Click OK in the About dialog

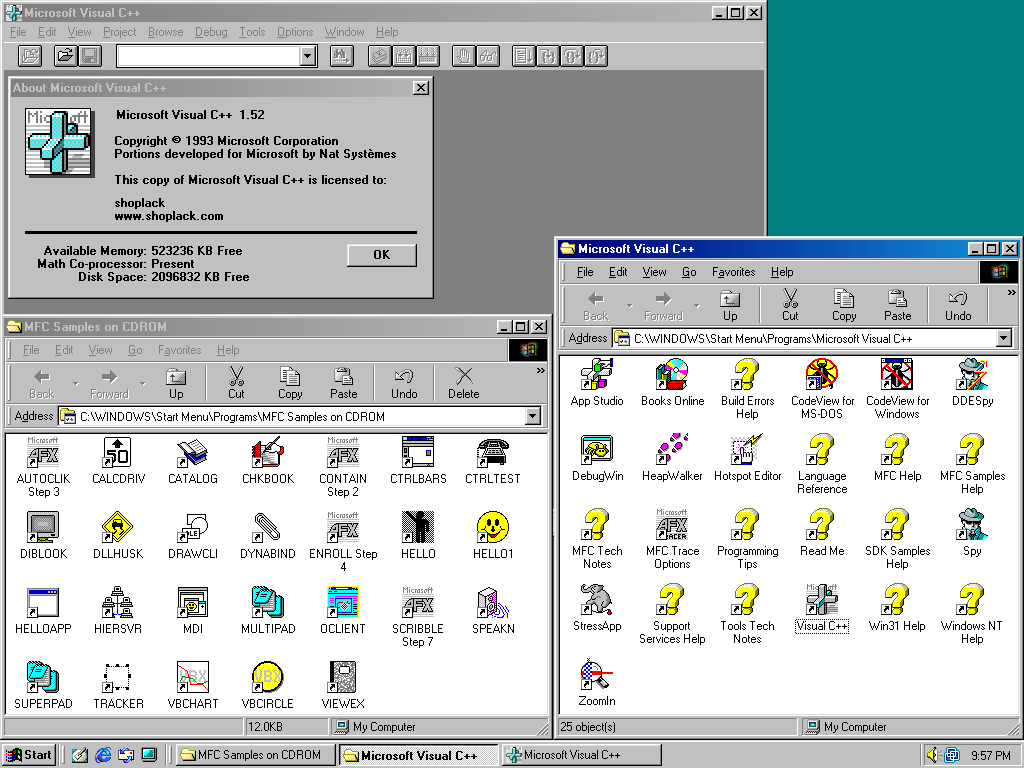(x=382, y=255)
